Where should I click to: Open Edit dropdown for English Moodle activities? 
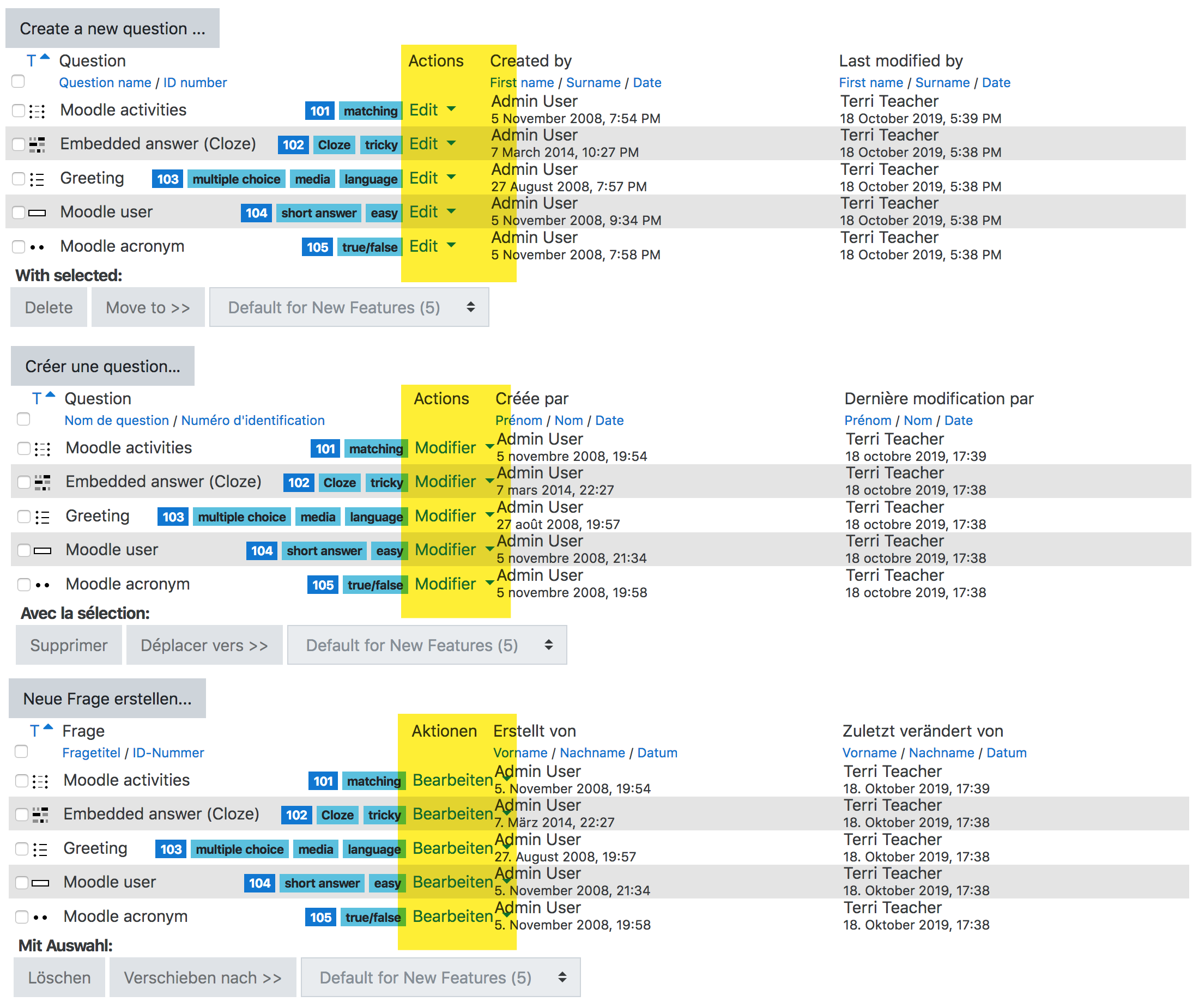(x=433, y=110)
